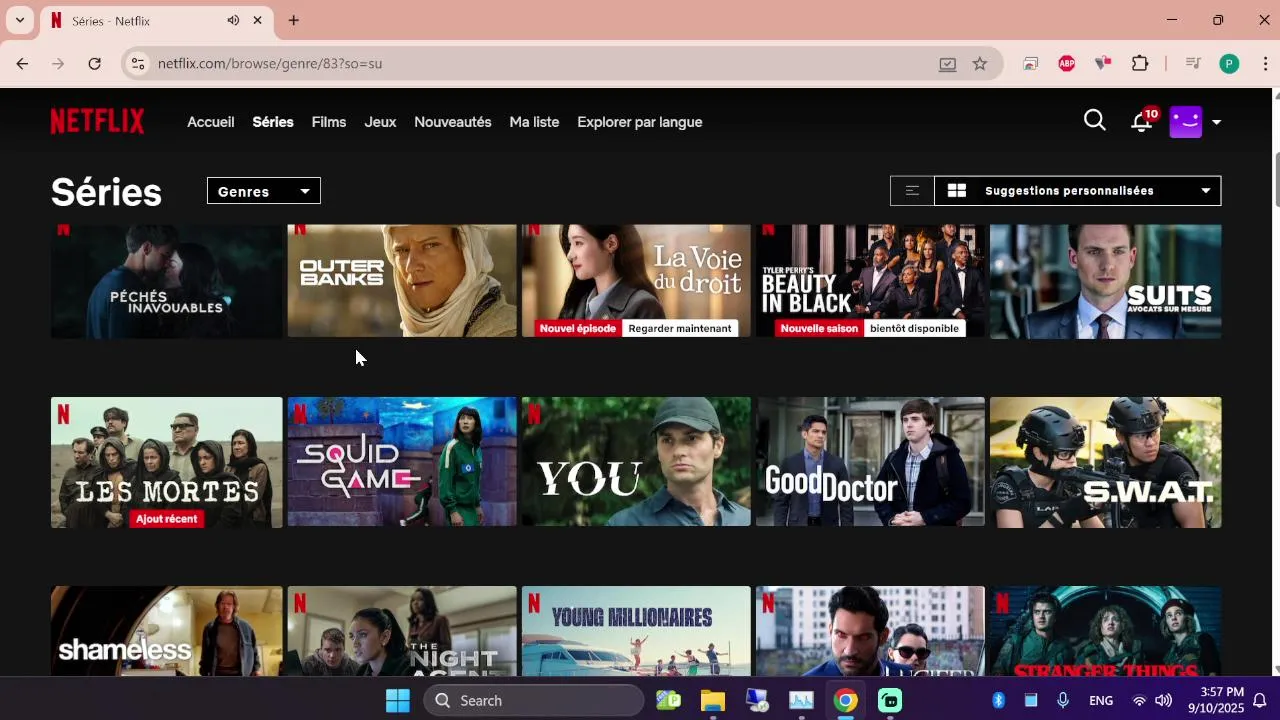Open the tab search dropdown
The width and height of the screenshot is (1280, 720).
click(x=19, y=20)
